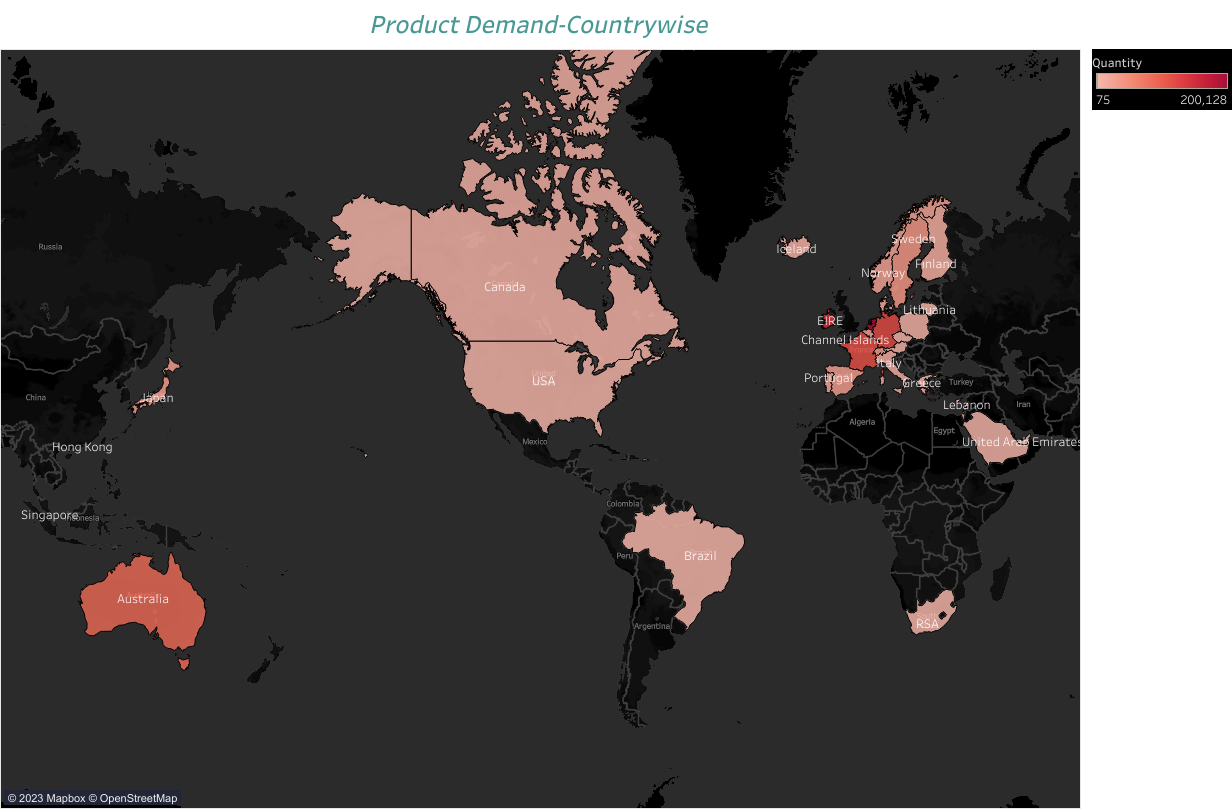Click the Quantity color gradient legend

tap(1161, 82)
